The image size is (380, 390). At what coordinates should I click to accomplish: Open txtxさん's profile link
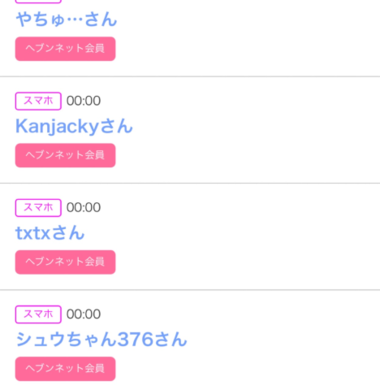pos(50,233)
